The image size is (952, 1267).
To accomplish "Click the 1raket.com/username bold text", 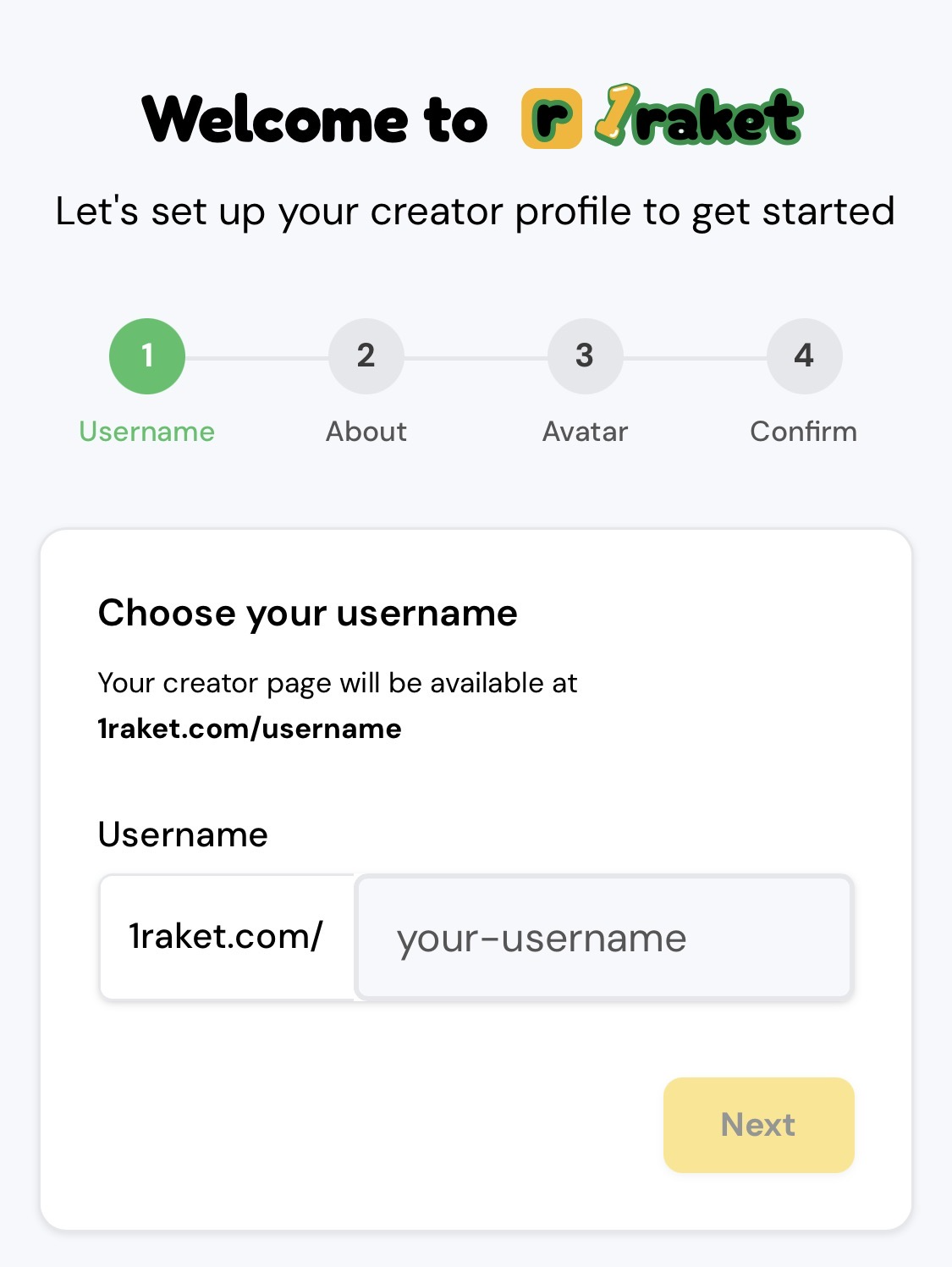I will point(250,727).
